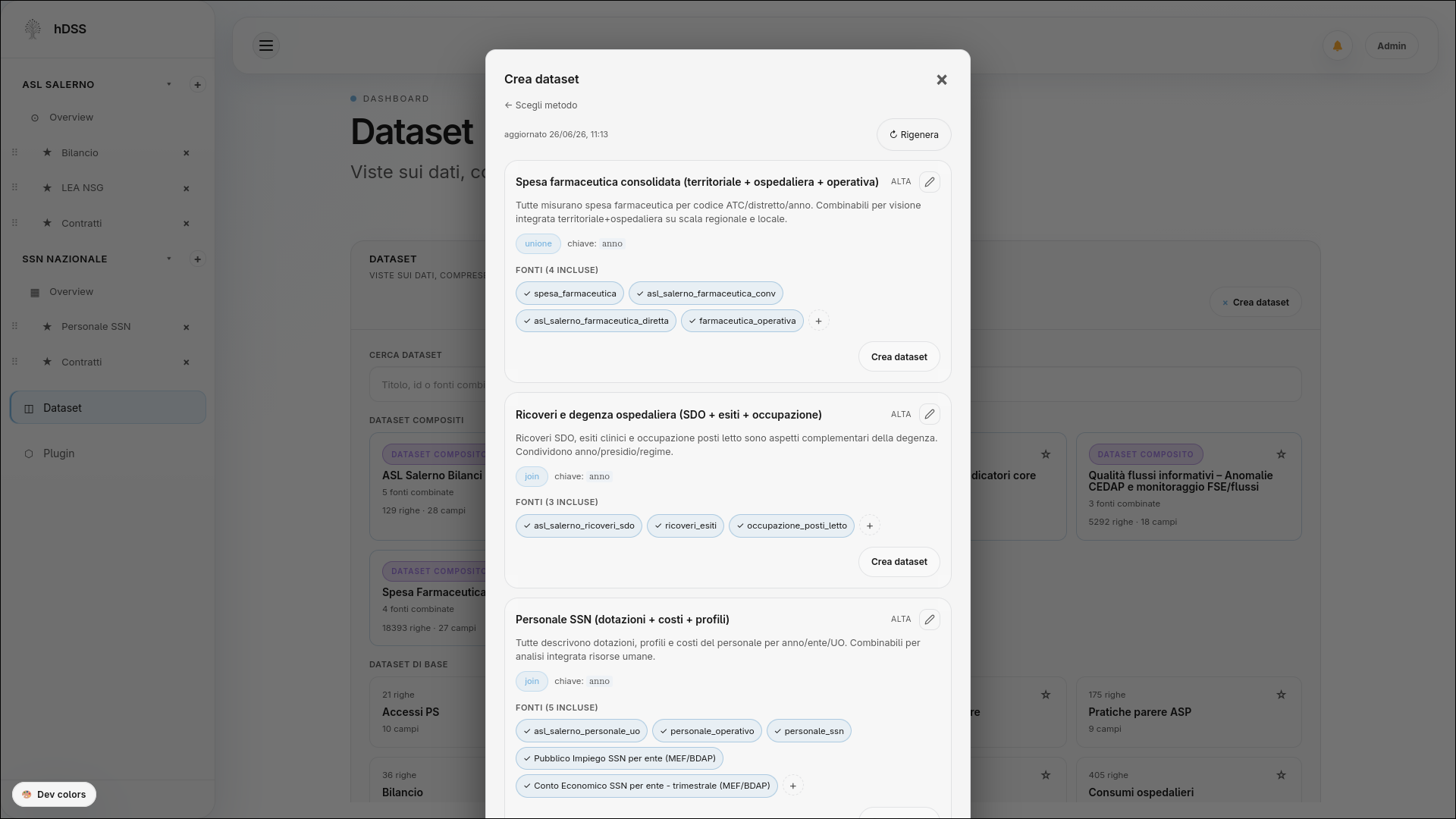The width and height of the screenshot is (1456, 819).
Task: Select Plugin in the sidebar
Action: pyautogui.click(x=108, y=453)
